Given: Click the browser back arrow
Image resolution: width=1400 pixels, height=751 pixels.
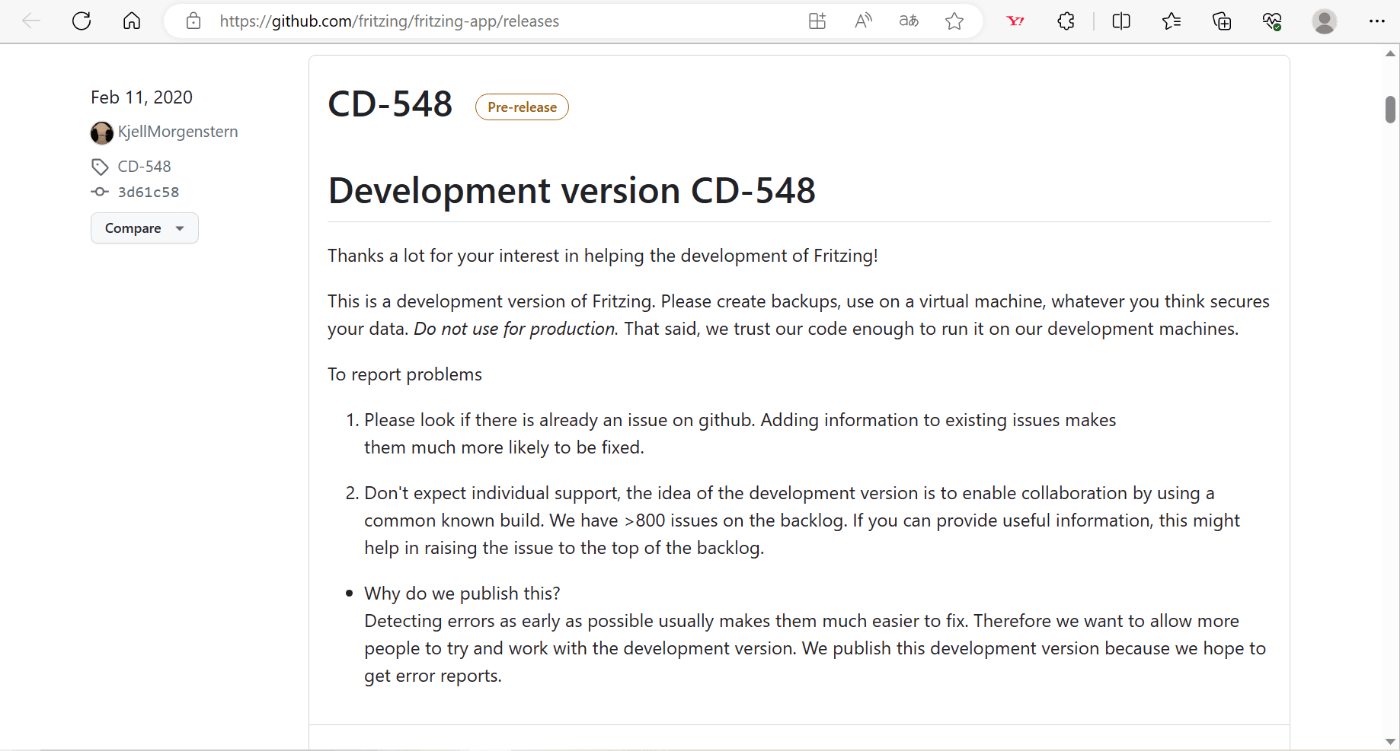Looking at the screenshot, I should pyautogui.click(x=32, y=21).
